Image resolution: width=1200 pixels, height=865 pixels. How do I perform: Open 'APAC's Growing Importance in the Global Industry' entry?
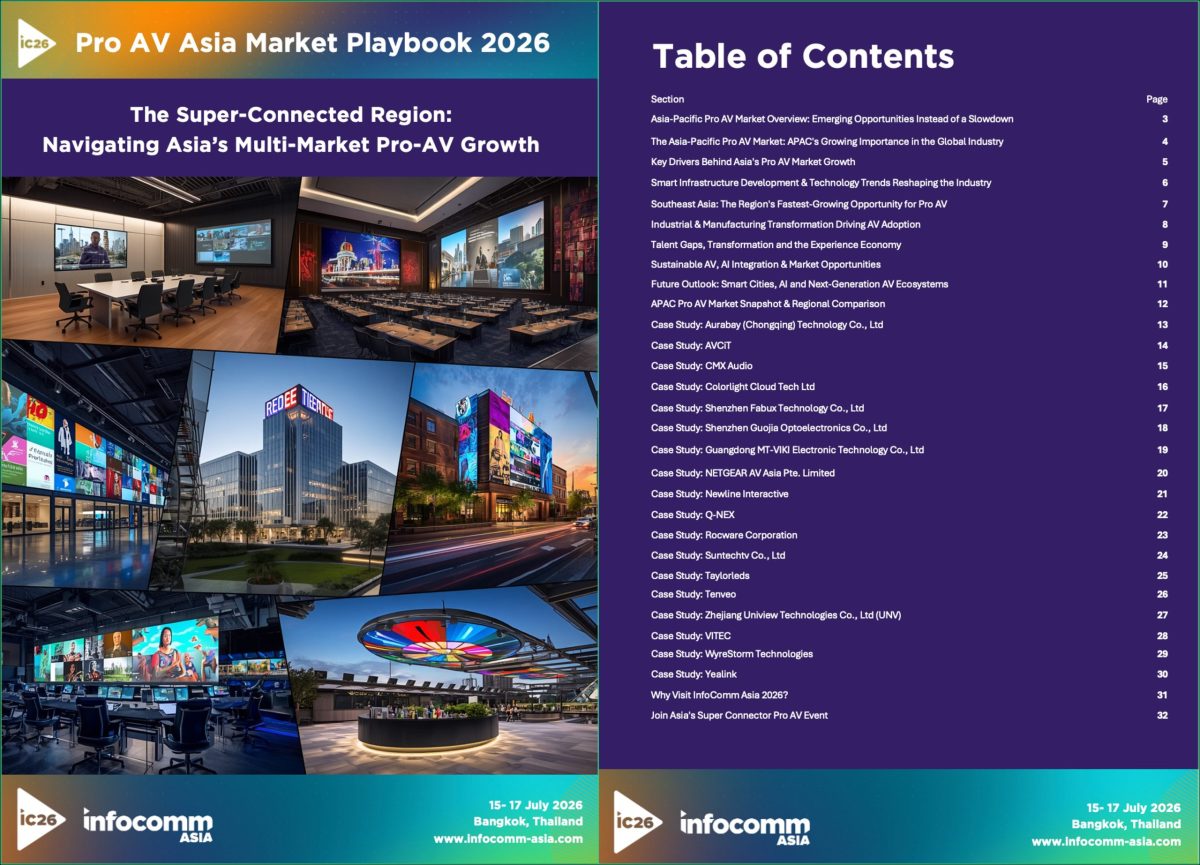coord(827,142)
